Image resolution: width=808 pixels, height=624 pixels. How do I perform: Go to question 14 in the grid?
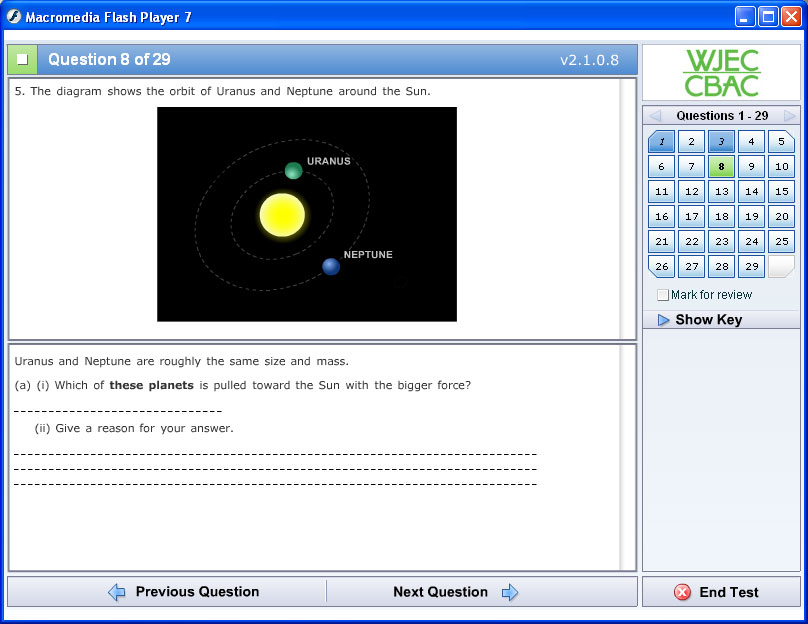click(x=751, y=192)
